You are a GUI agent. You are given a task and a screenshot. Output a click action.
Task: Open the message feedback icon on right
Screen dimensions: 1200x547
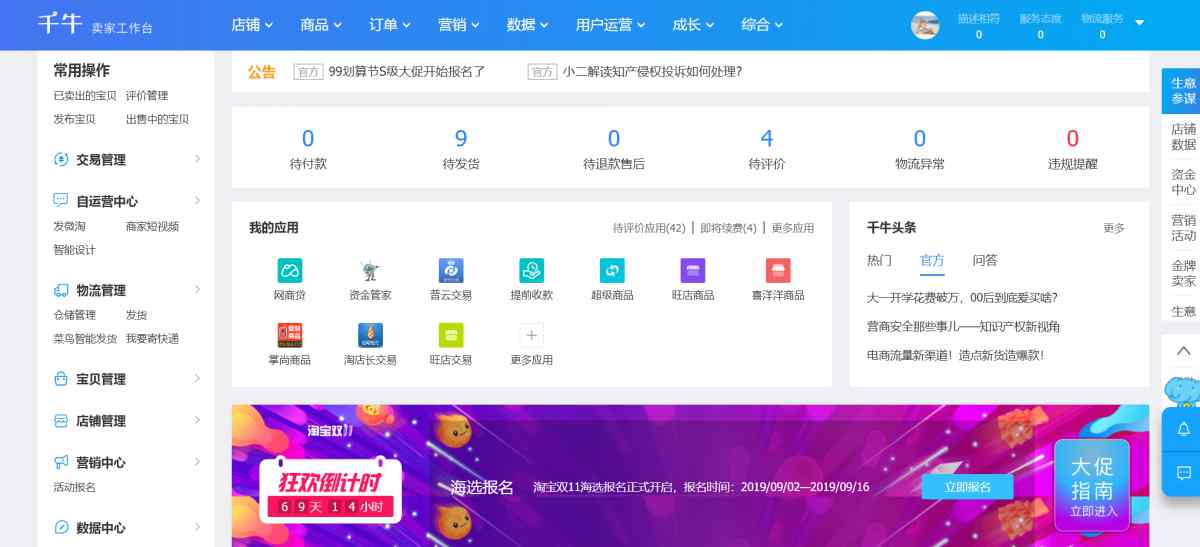click(1184, 473)
